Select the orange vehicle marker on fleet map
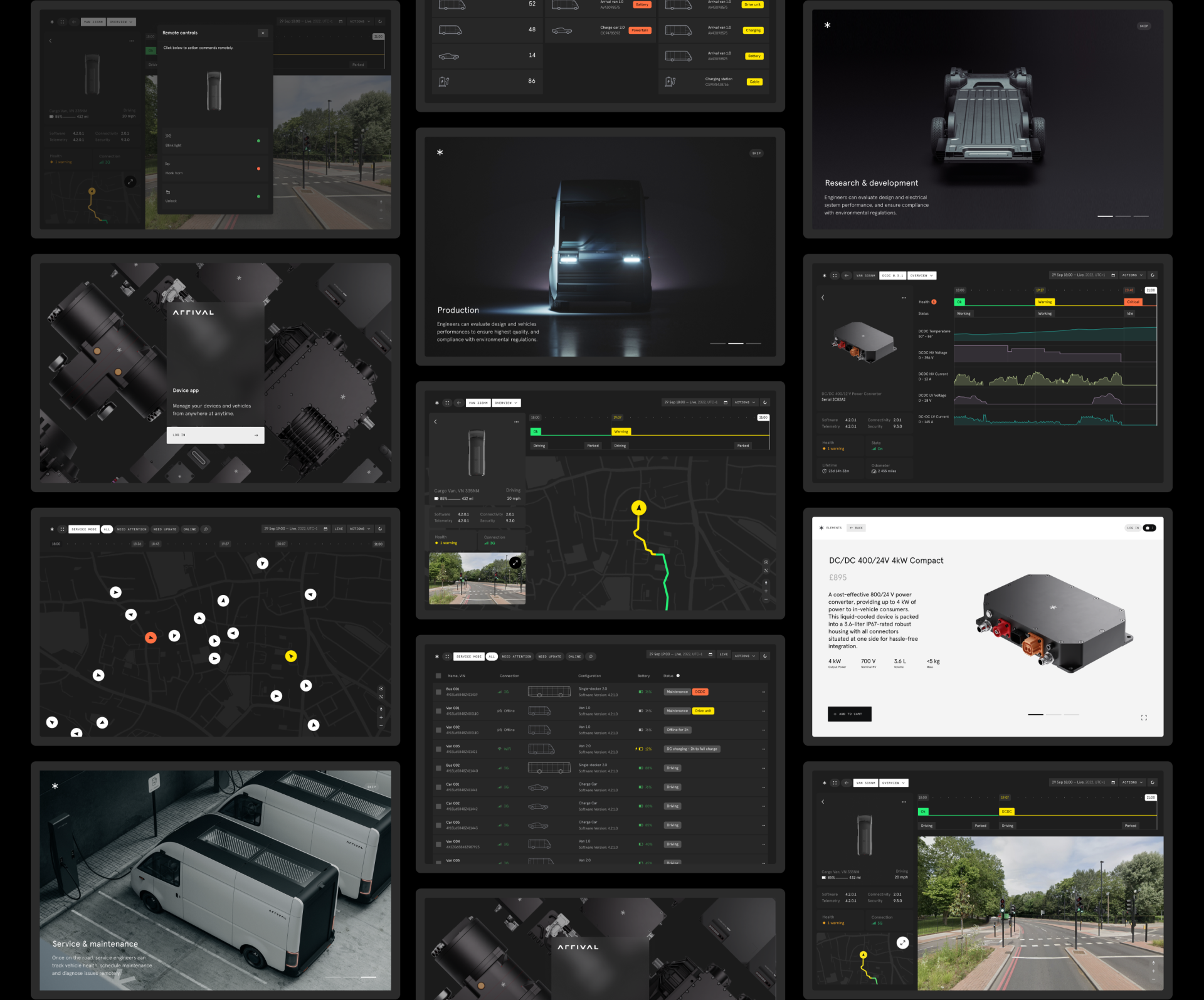This screenshot has height=1000, width=1204. coord(150,638)
